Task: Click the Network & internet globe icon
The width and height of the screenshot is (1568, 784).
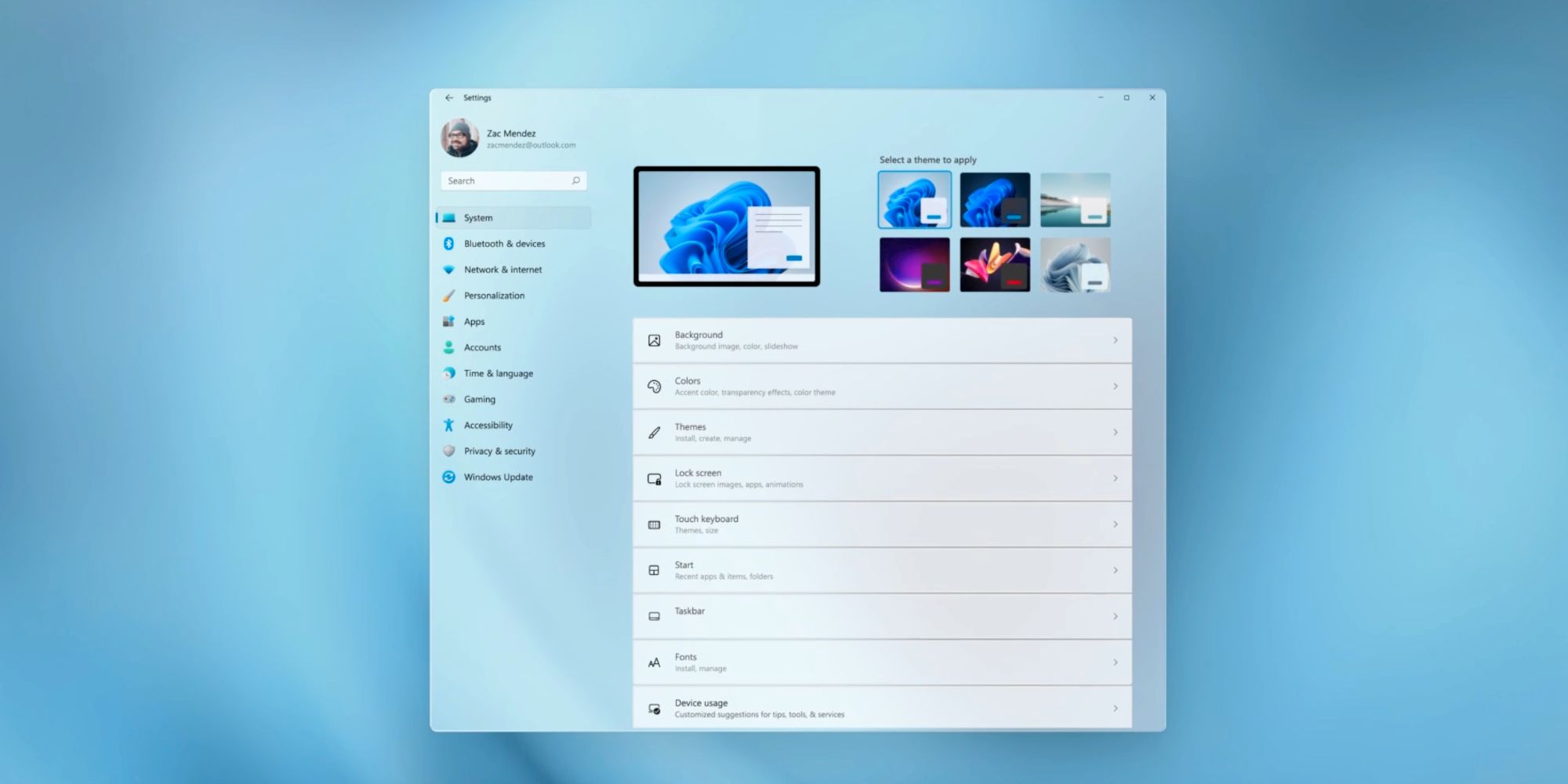Action: point(448,270)
